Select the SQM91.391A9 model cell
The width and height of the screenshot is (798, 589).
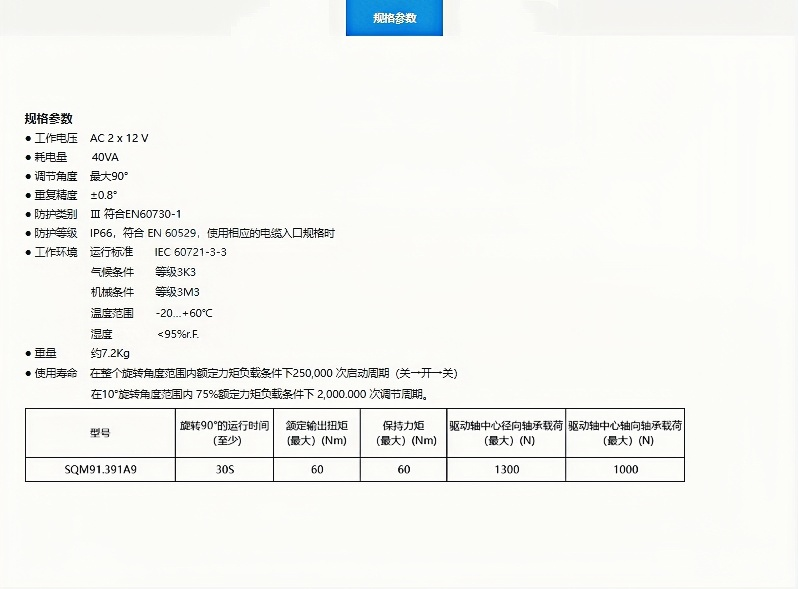pos(100,469)
